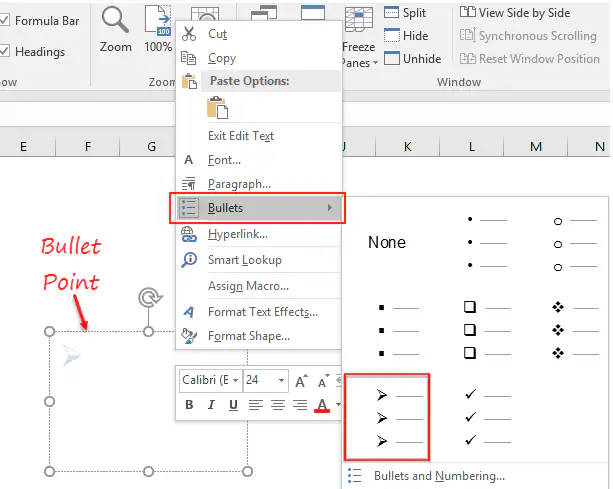Decrease font size with smaller A icon
613x489 pixels.
pyautogui.click(x=324, y=381)
